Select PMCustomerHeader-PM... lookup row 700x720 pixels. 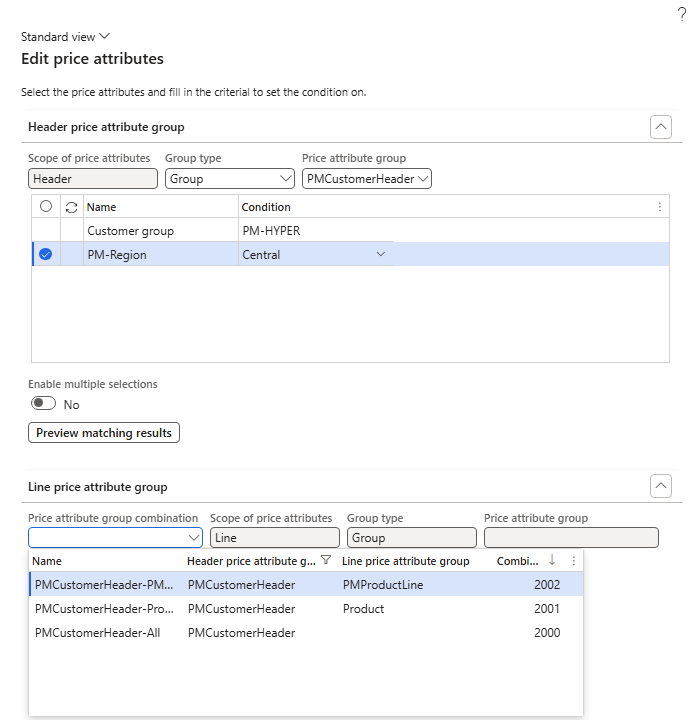306,585
